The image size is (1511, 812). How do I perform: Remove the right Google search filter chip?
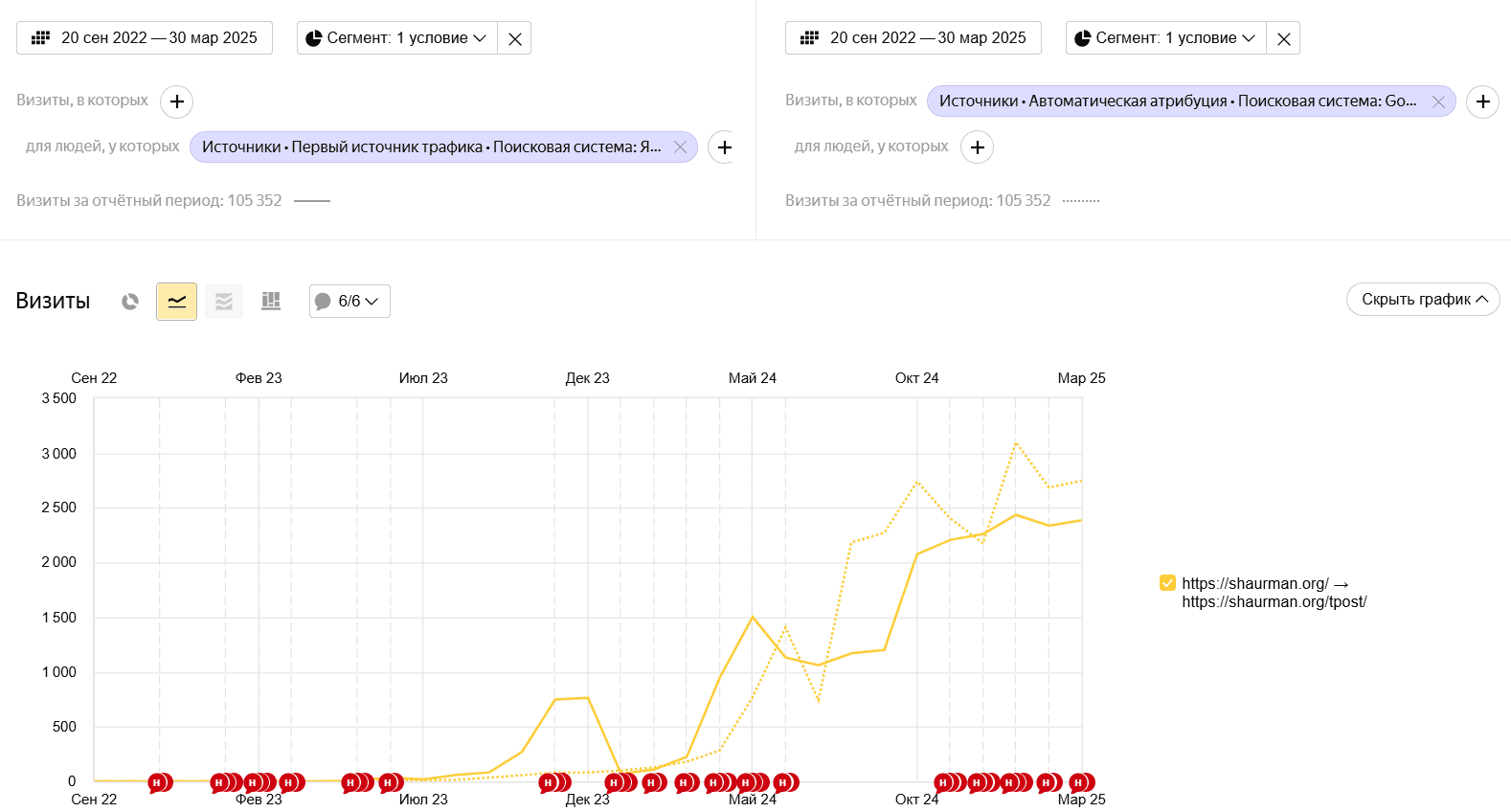pyautogui.click(x=1438, y=101)
